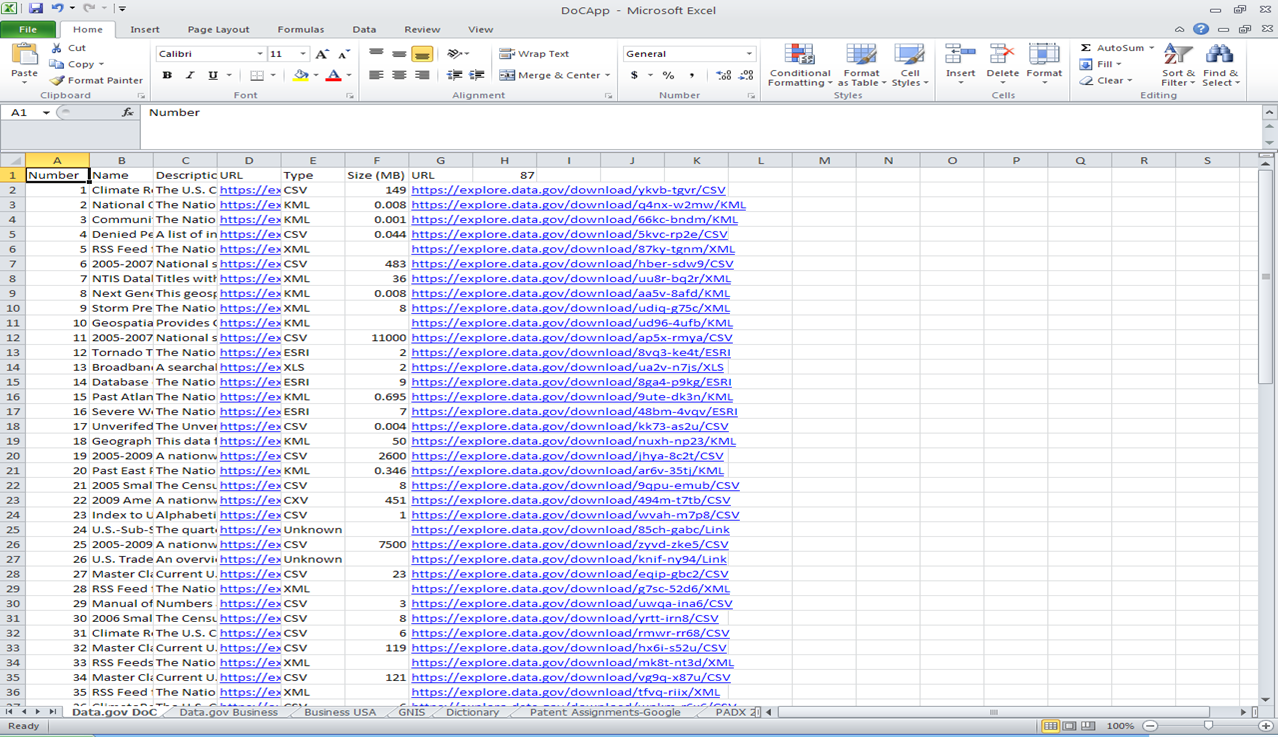1278x737 pixels.
Task: Open Excel Help question mark
Action: pos(1200,29)
